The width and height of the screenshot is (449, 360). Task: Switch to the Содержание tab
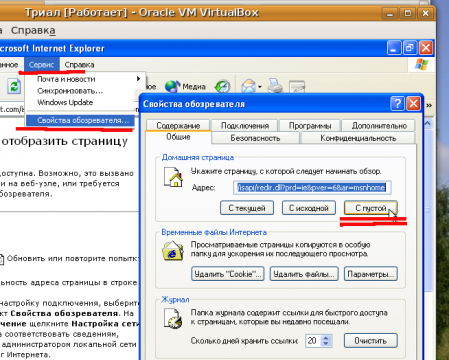pyautogui.click(x=178, y=126)
